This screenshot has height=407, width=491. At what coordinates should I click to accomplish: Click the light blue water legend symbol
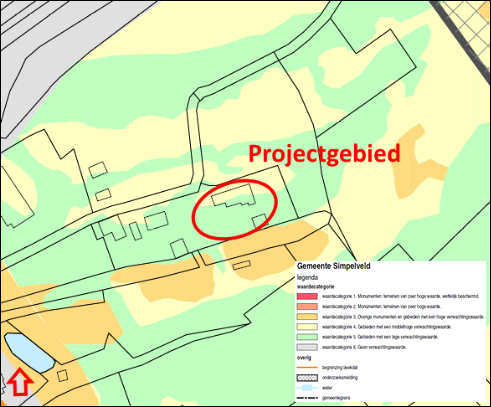[307, 388]
